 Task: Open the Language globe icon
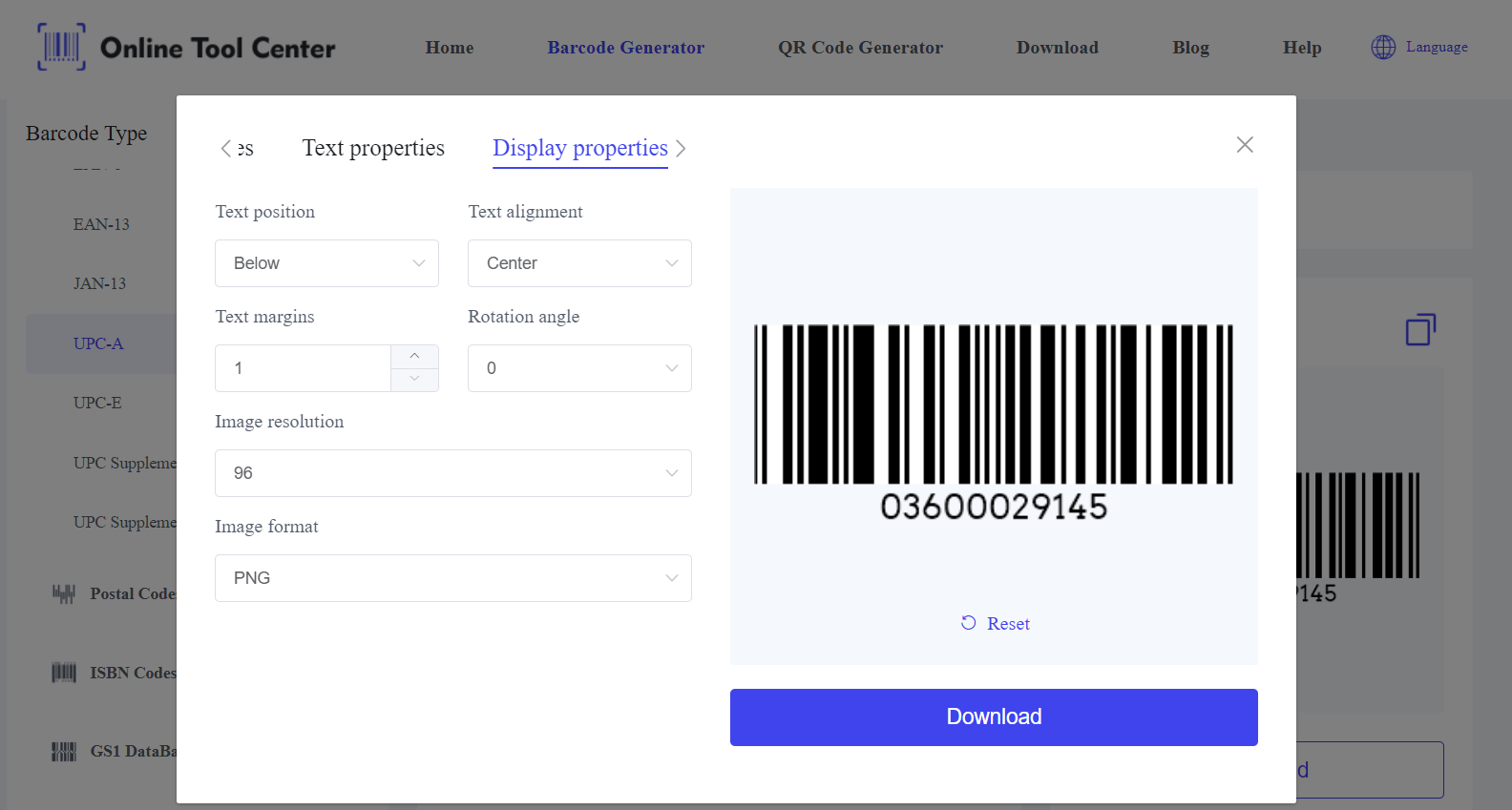click(x=1383, y=47)
